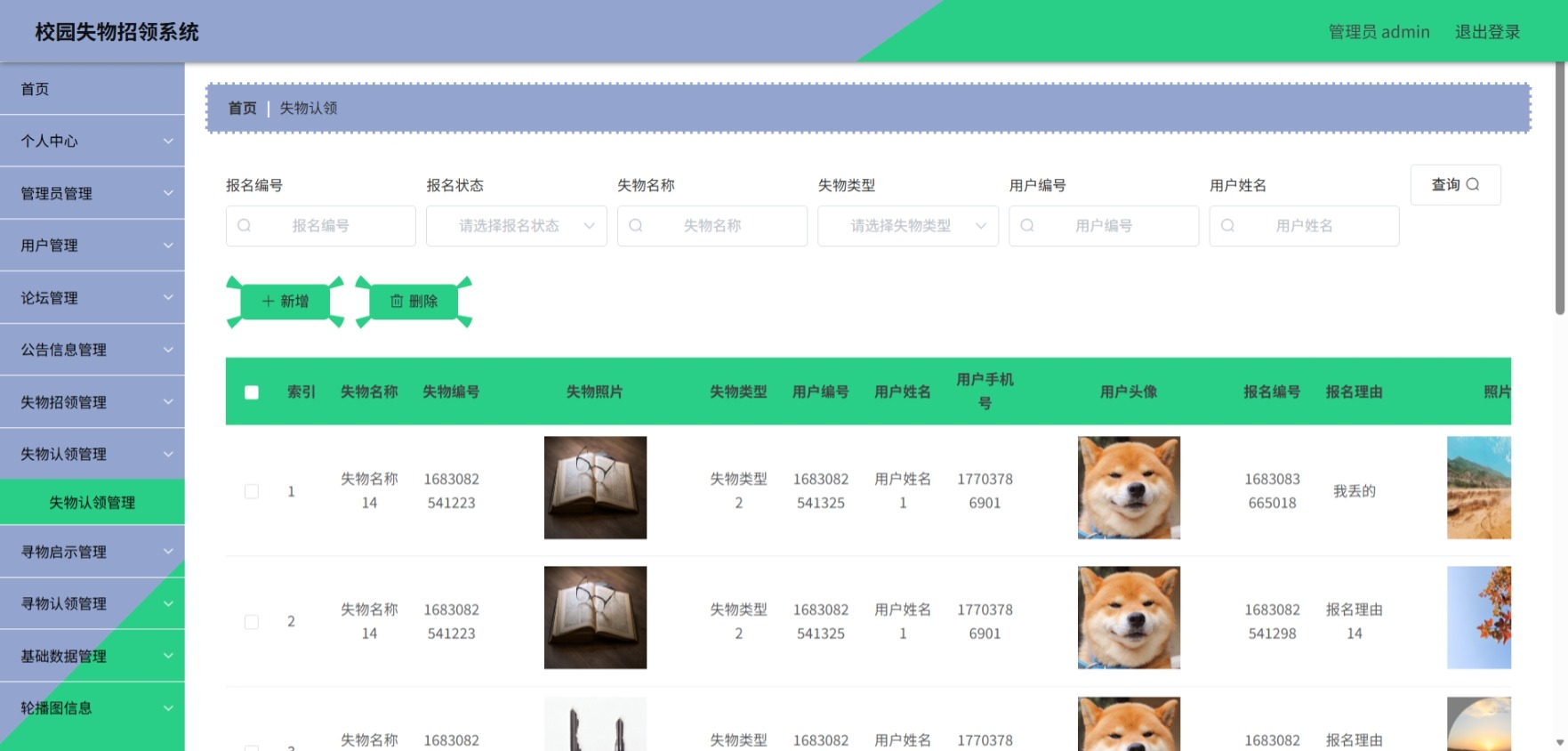Click the 报名理由 14 cell in row 2

[x=1354, y=622]
